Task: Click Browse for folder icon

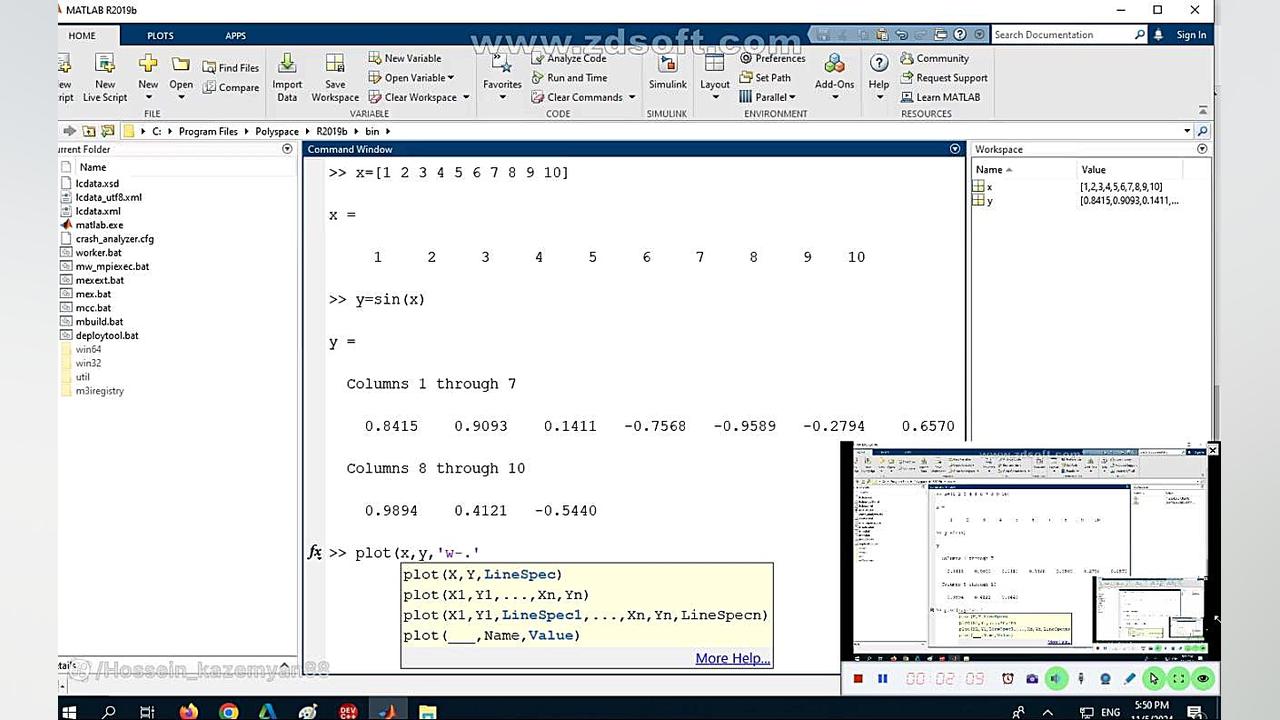Action: tap(108, 131)
